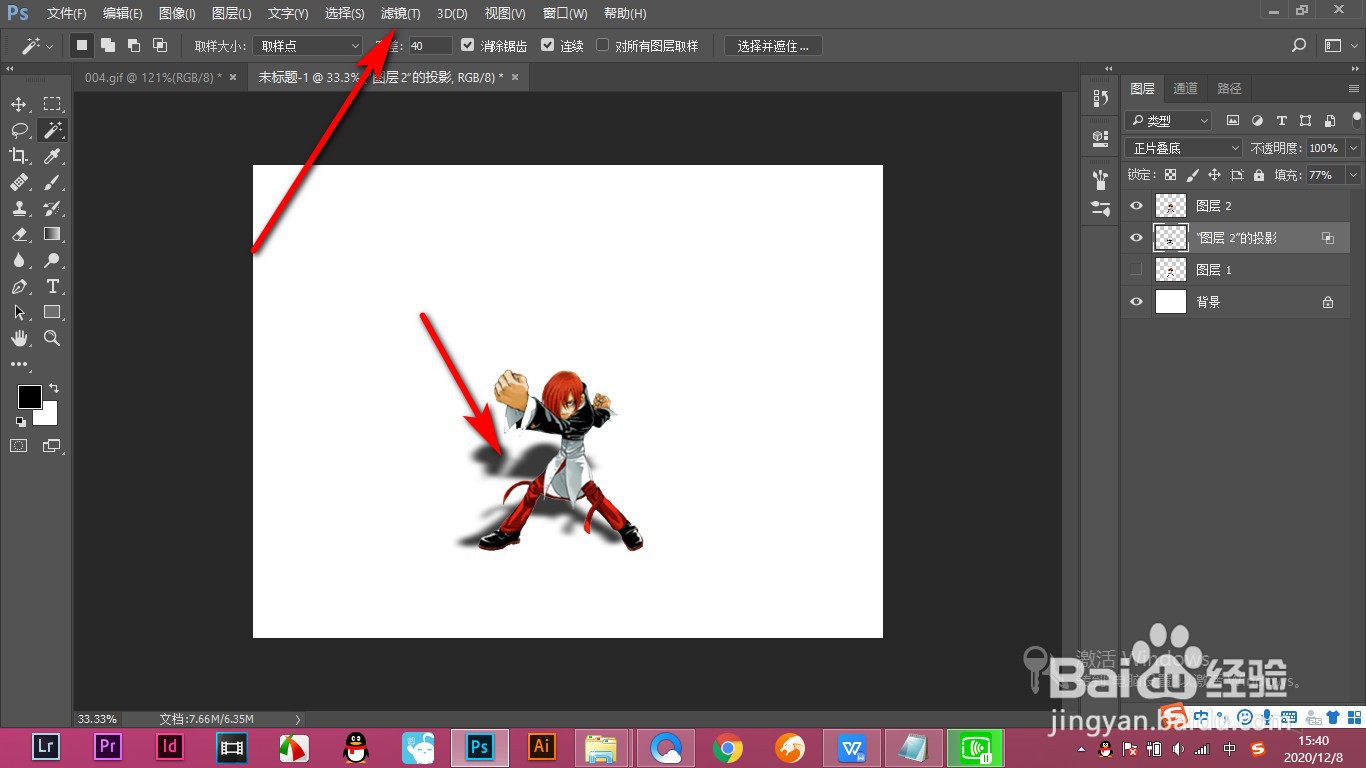Choose New Selection mode in options bar
Image resolution: width=1366 pixels, height=768 pixels.
coord(83,45)
